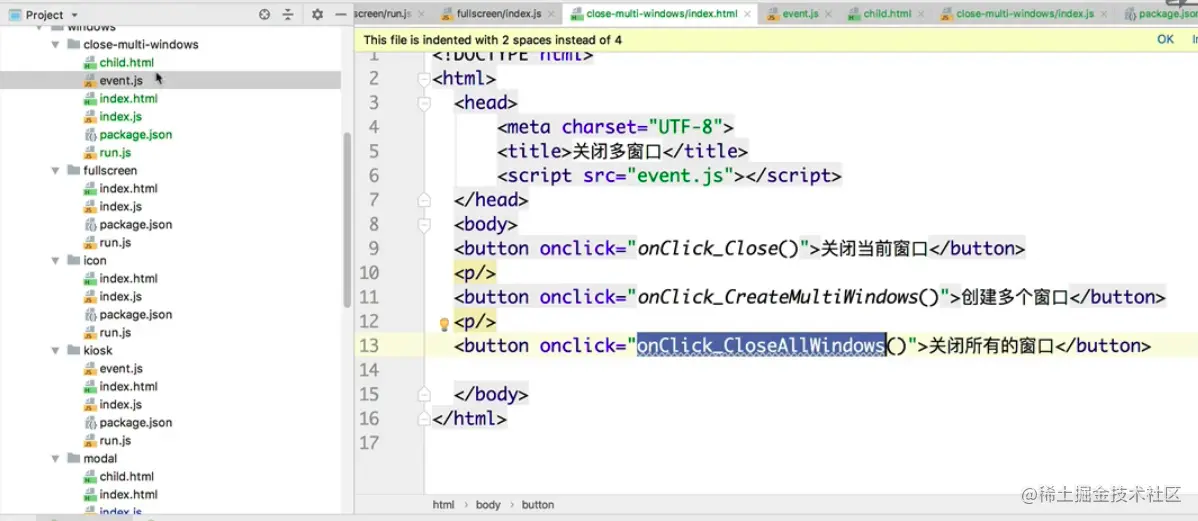
Task: Click the locate-file target icon in Project panel
Action: (264, 15)
